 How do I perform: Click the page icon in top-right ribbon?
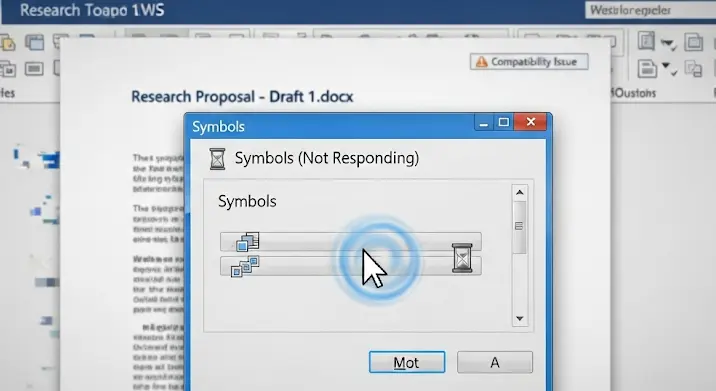click(x=646, y=42)
